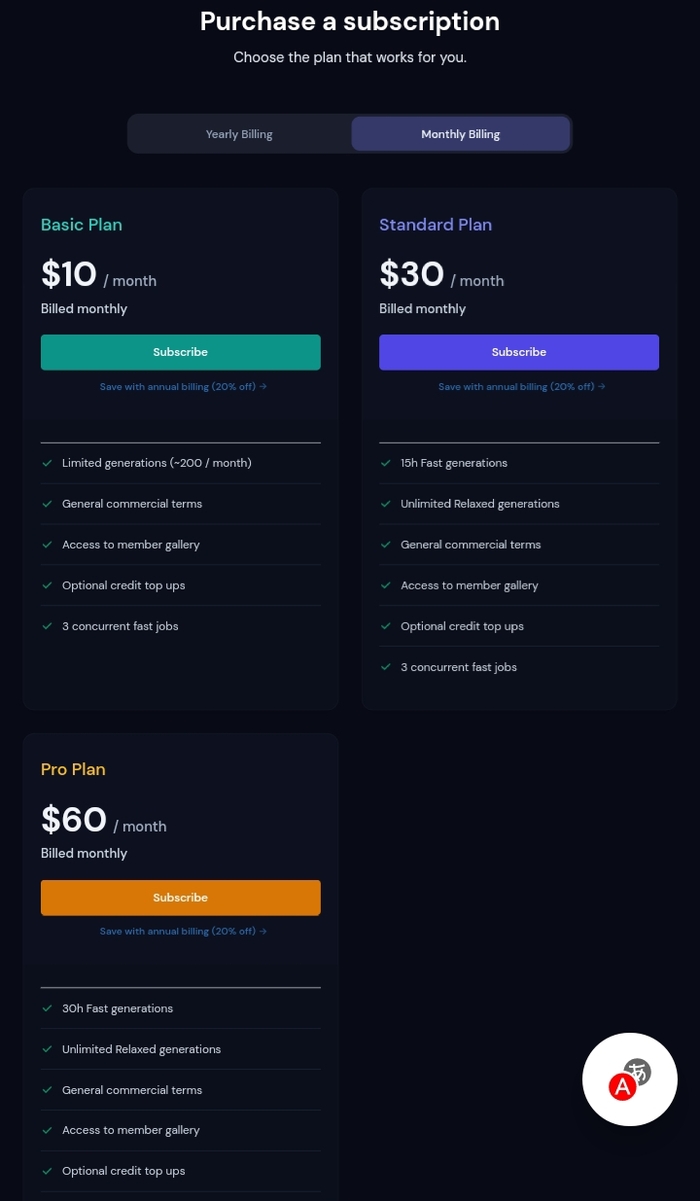Viewport: 700px width, 1201px height.
Task: Switch to Yearly Billing
Action: click(x=239, y=134)
